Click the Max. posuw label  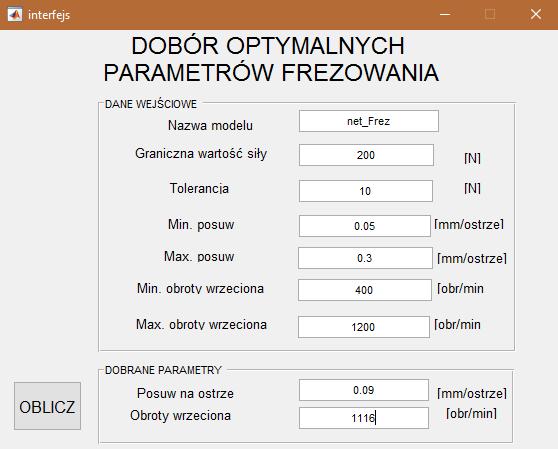pyautogui.click(x=199, y=256)
